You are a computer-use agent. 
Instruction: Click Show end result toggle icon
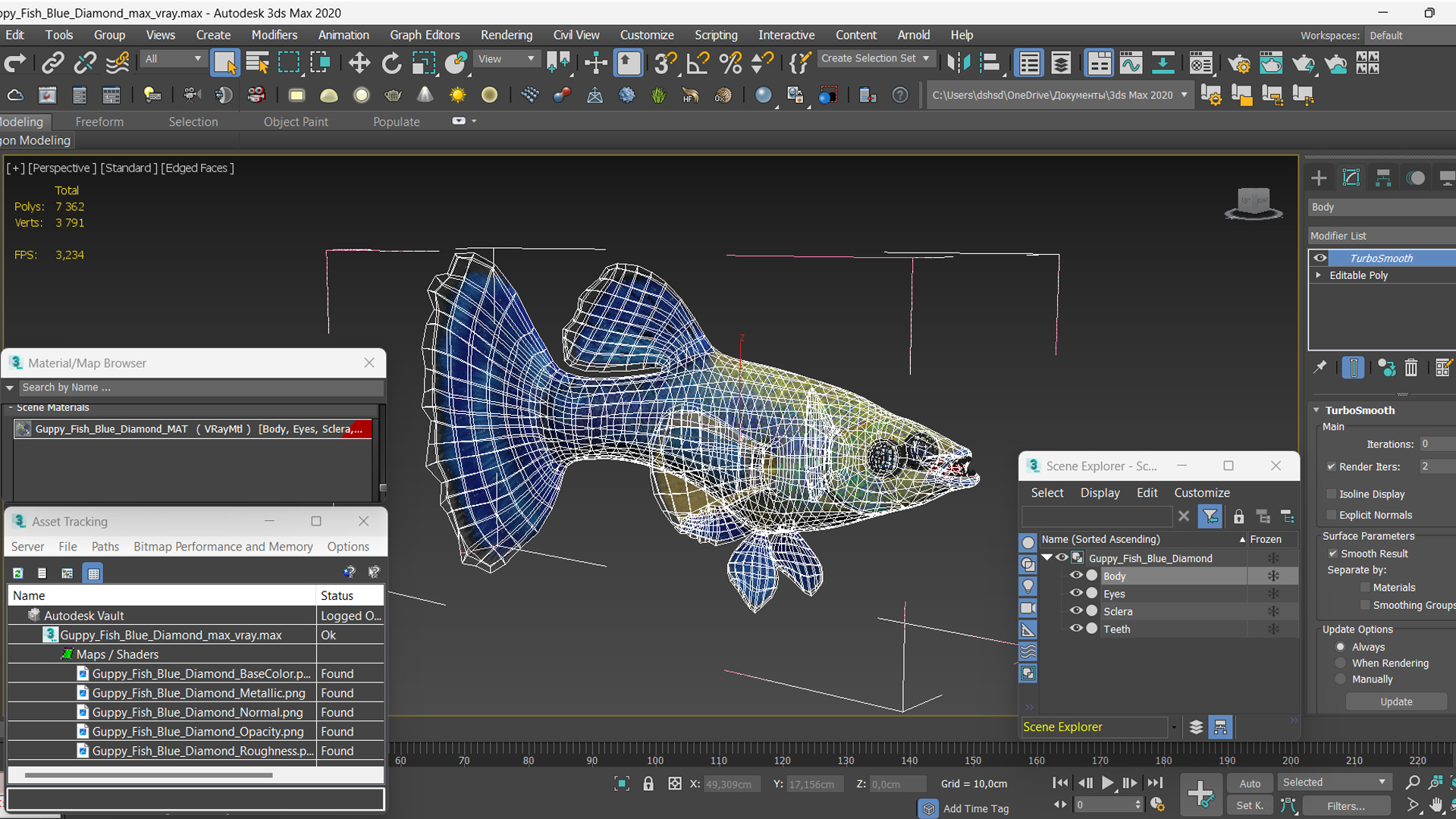tap(1353, 368)
